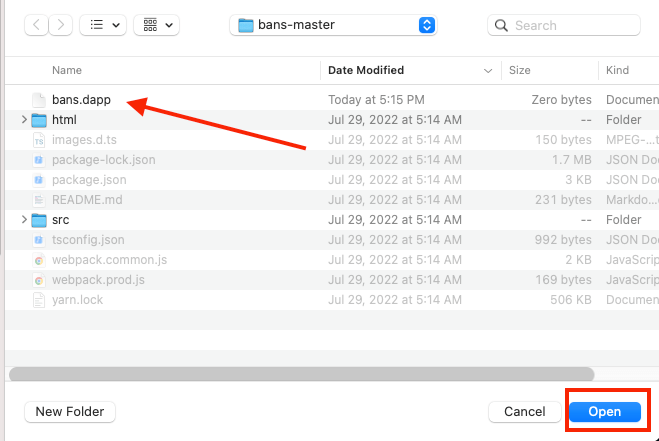659x441 pixels.
Task: Sort by the Size column header
Action: 520,70
